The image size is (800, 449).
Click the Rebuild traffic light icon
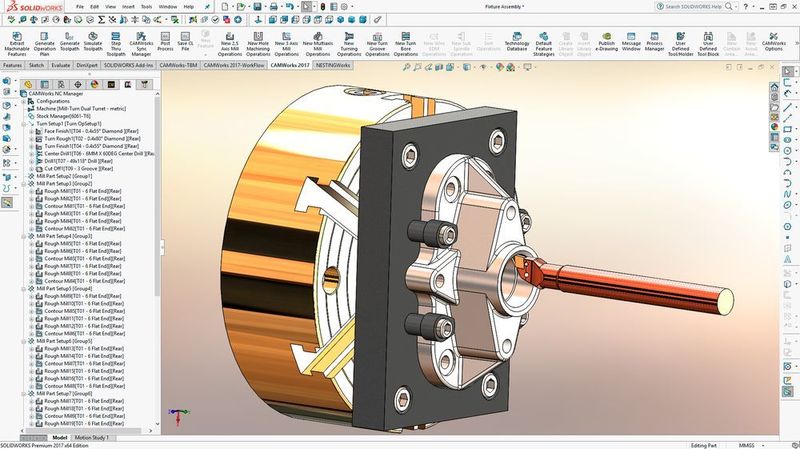(322, 7)
